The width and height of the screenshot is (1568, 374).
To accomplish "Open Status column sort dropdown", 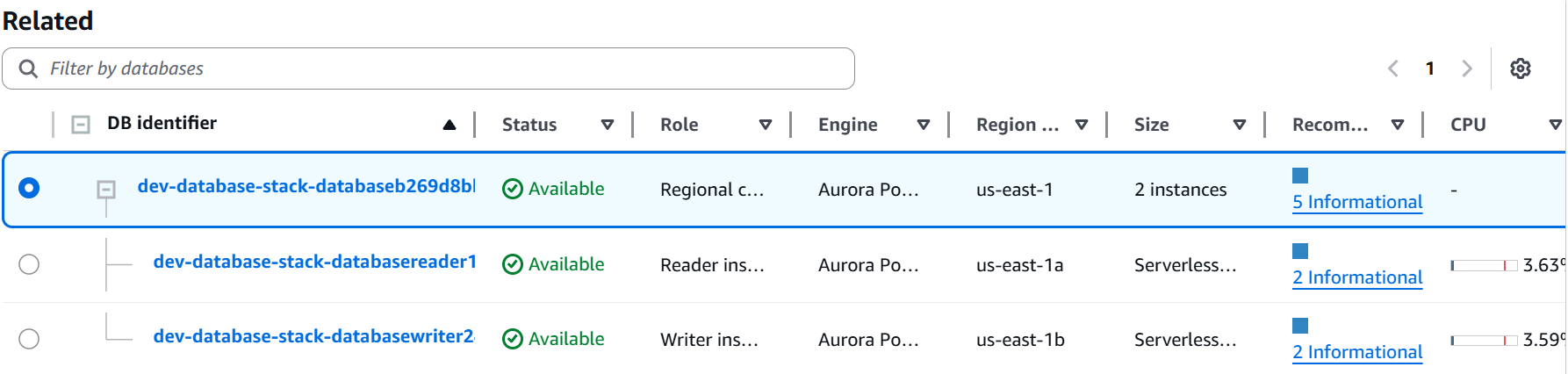I will pos(608,125).
